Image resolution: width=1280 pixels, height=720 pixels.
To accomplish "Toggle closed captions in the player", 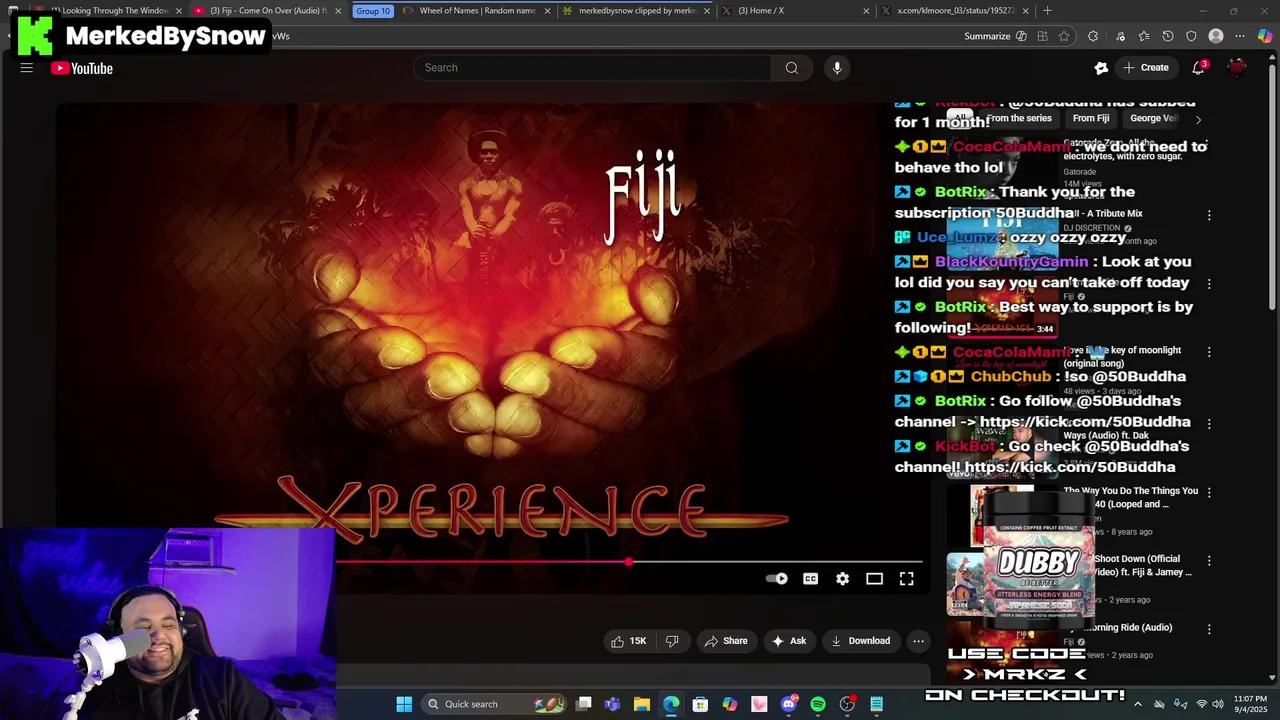I will pos(810,579).
